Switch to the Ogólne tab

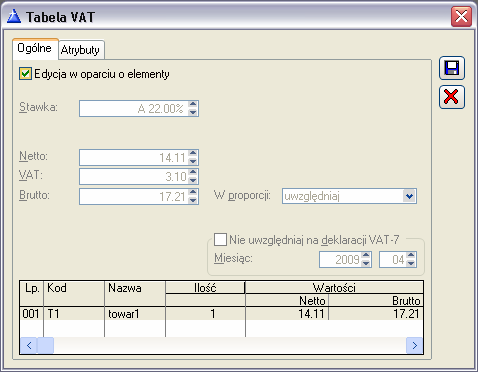(35, 48)
